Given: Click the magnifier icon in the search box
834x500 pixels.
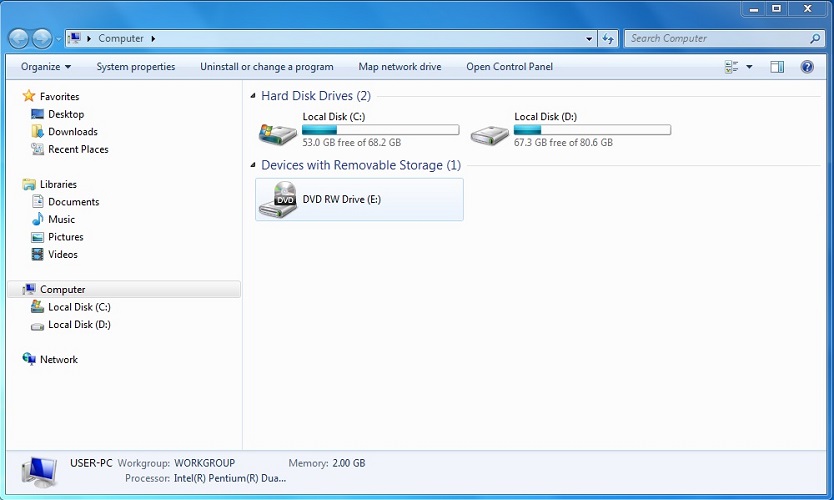Looking at the screenshot, I should click(x=814, y=38).
